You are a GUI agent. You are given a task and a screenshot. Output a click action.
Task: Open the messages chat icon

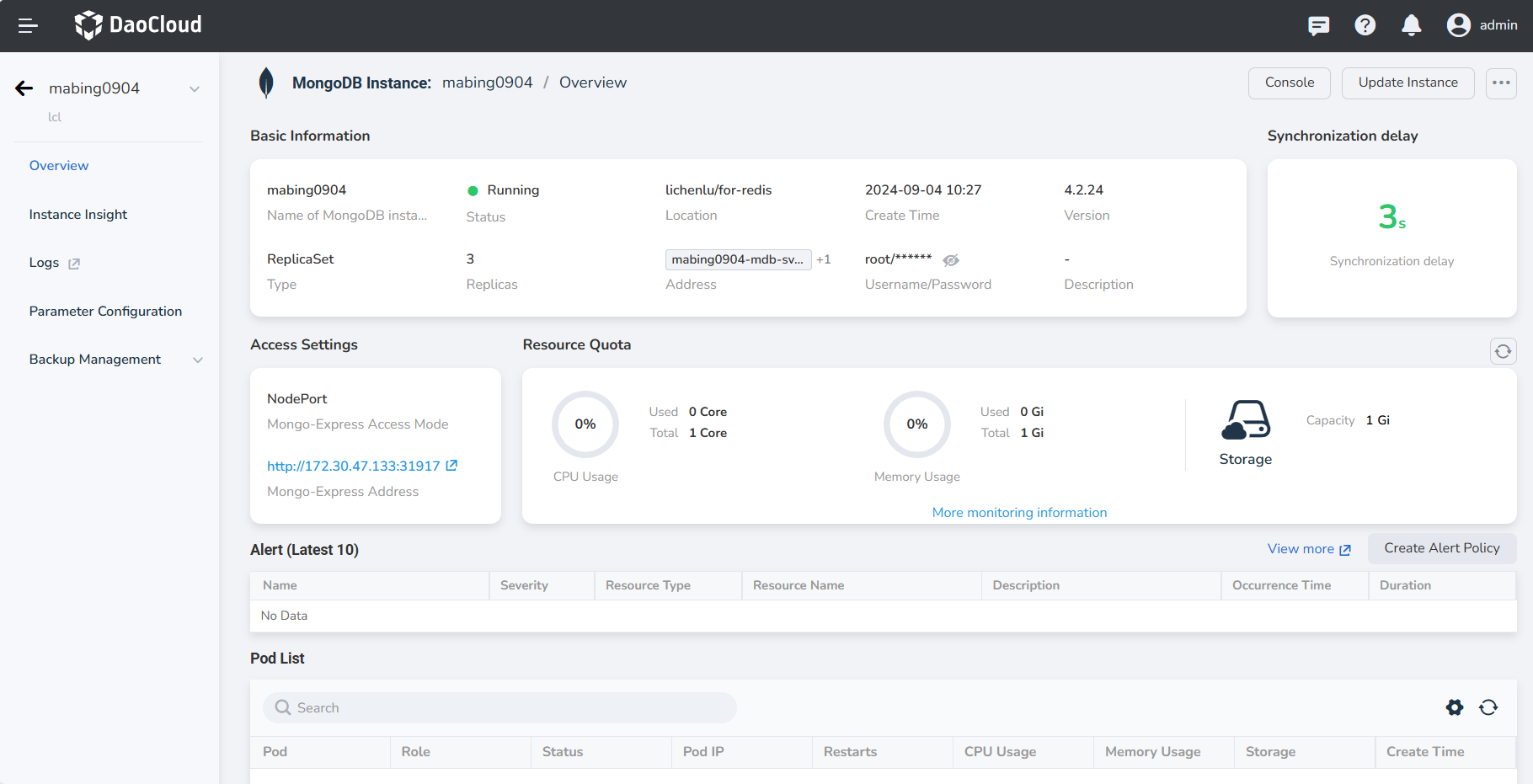(x=1318, y=26)
